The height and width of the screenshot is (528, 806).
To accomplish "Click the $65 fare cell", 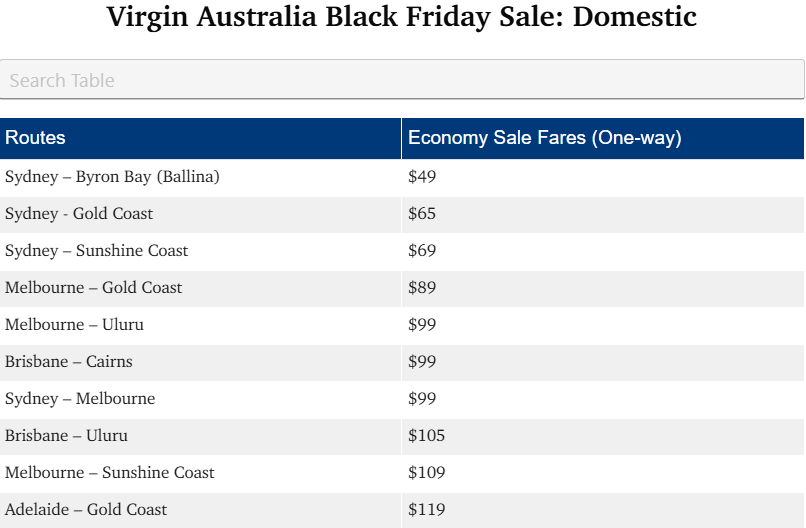I will point(422,214).
